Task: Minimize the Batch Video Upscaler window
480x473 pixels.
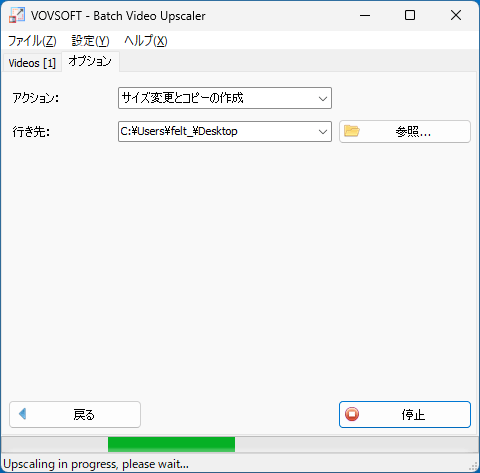Action: (365, 15)
